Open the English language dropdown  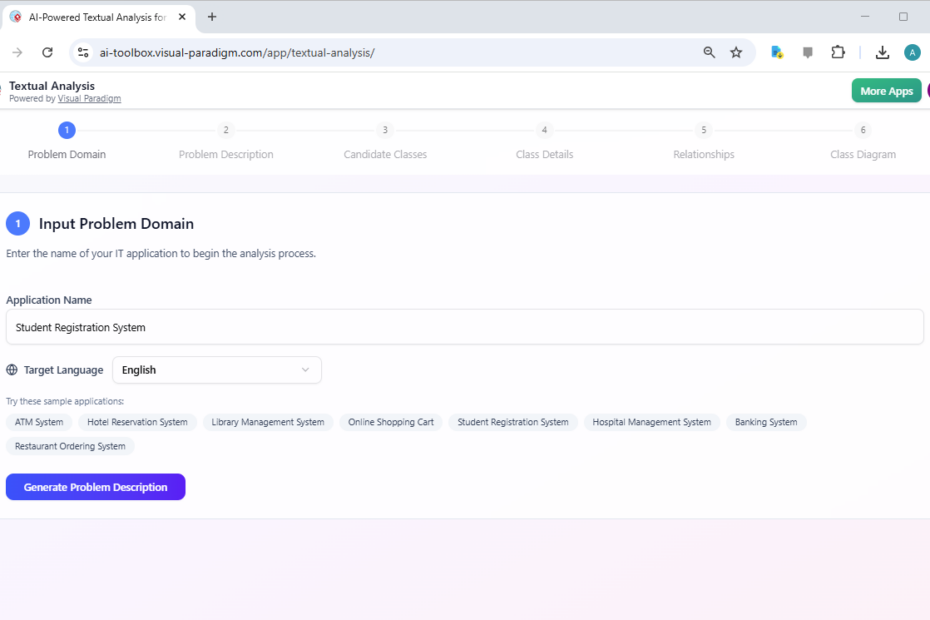click(x=216, y=369)
